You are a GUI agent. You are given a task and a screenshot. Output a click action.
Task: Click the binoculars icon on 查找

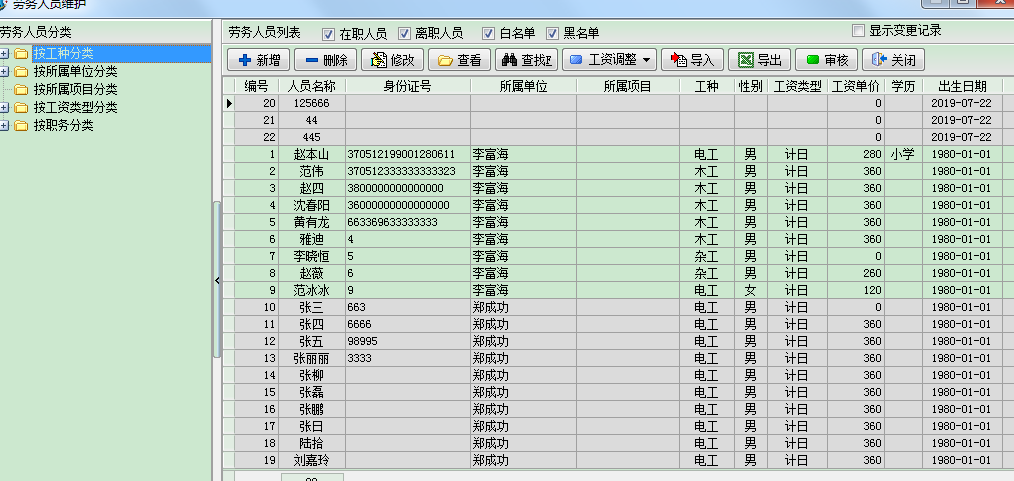pos(510,60)
